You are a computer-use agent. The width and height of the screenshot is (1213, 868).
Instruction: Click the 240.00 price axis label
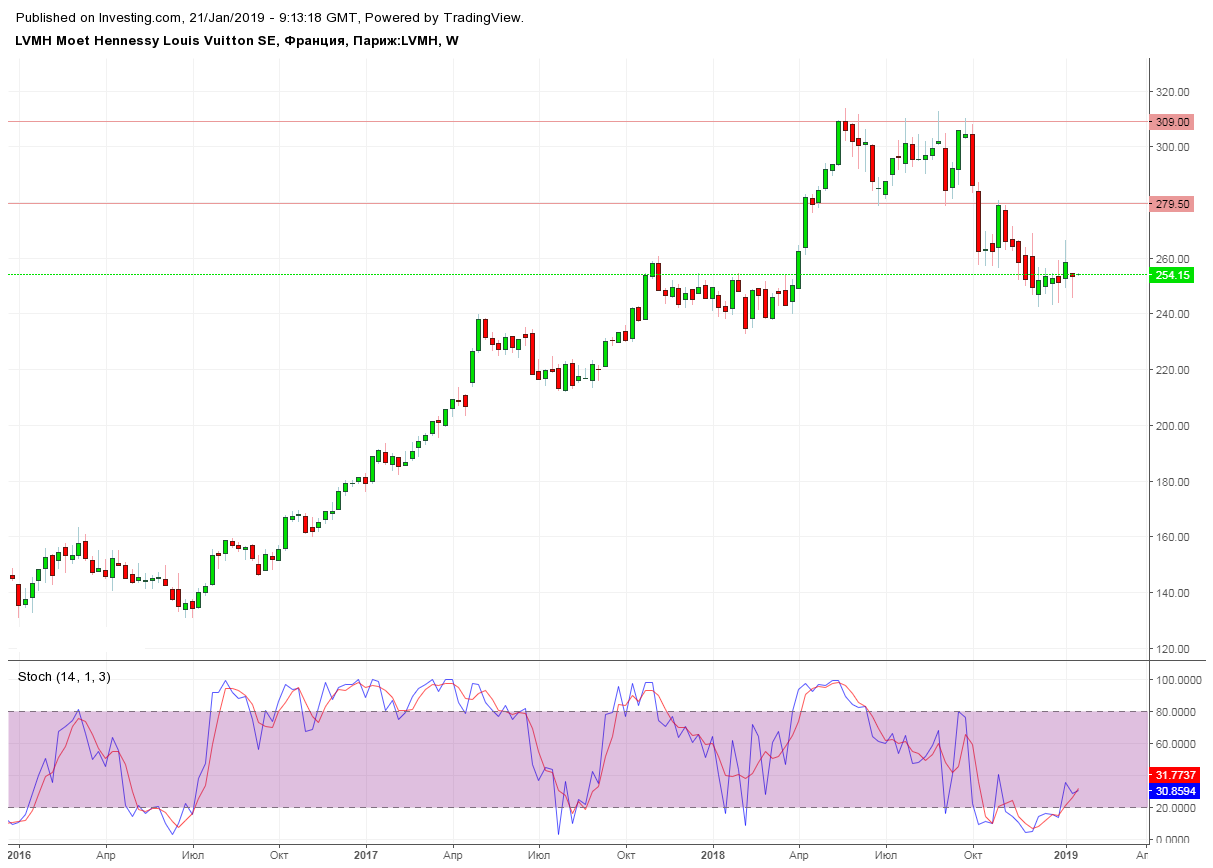(1172, 314)
